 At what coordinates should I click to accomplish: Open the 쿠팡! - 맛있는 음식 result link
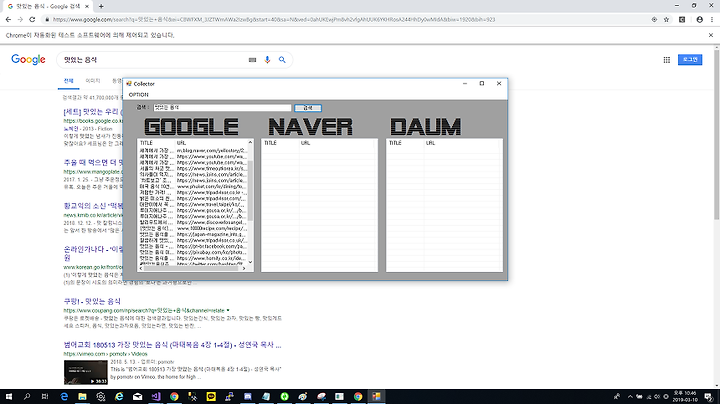pos(92,301)
